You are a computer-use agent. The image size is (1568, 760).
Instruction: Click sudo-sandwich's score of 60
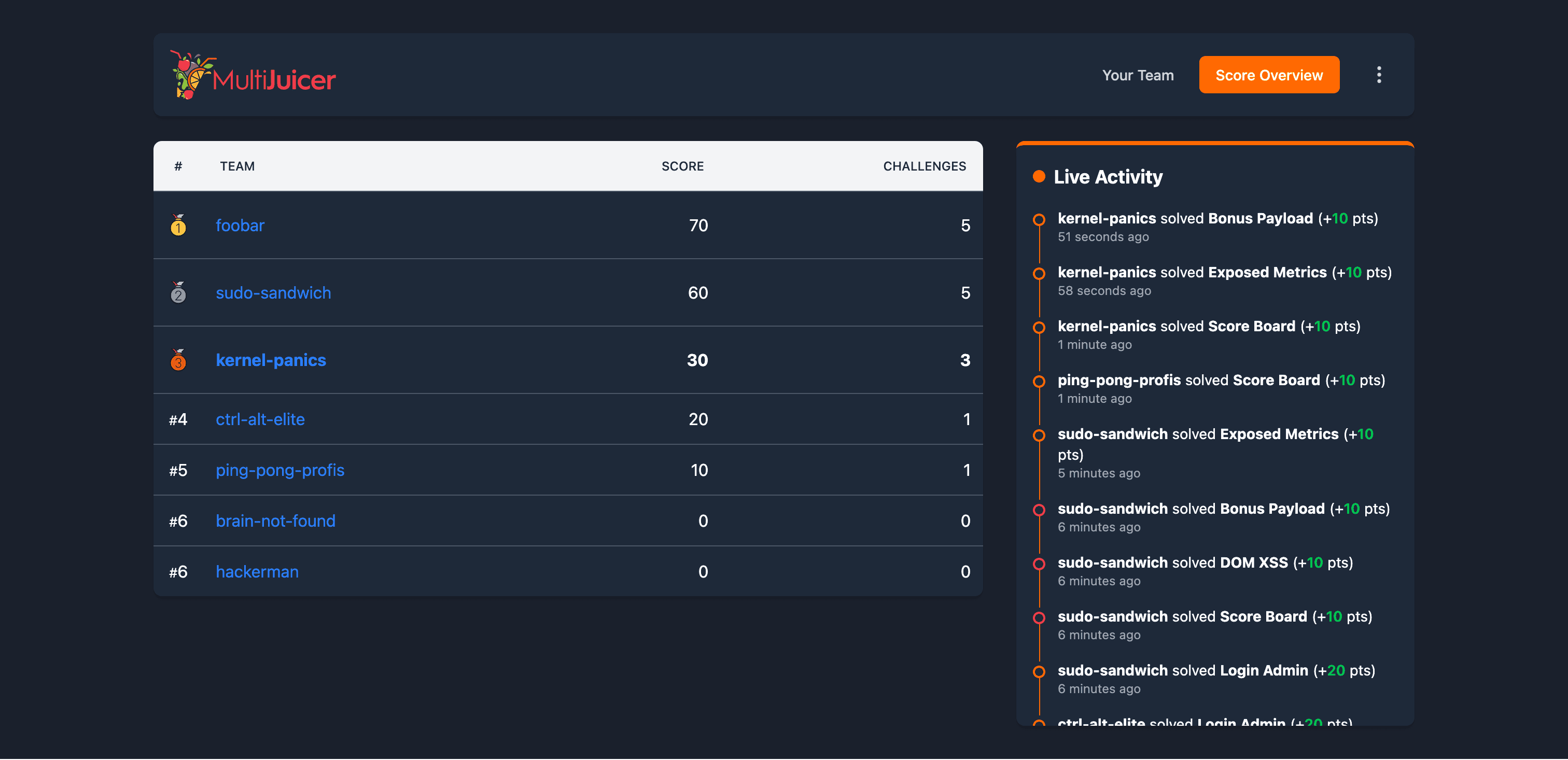(x=697, y=293)
